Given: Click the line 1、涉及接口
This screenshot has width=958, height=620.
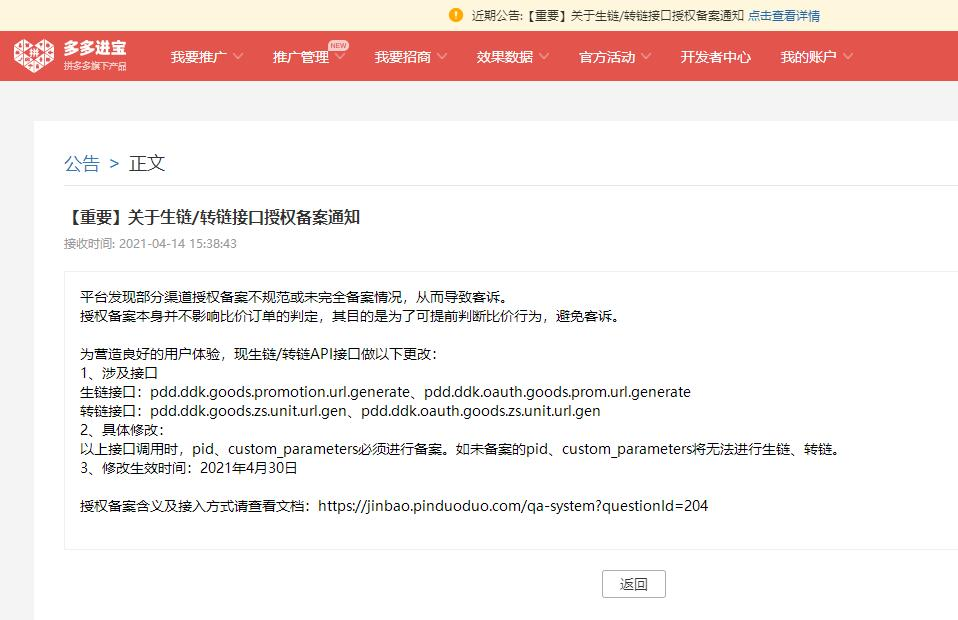Looking at the screenshot, I should tap(119, 373).
